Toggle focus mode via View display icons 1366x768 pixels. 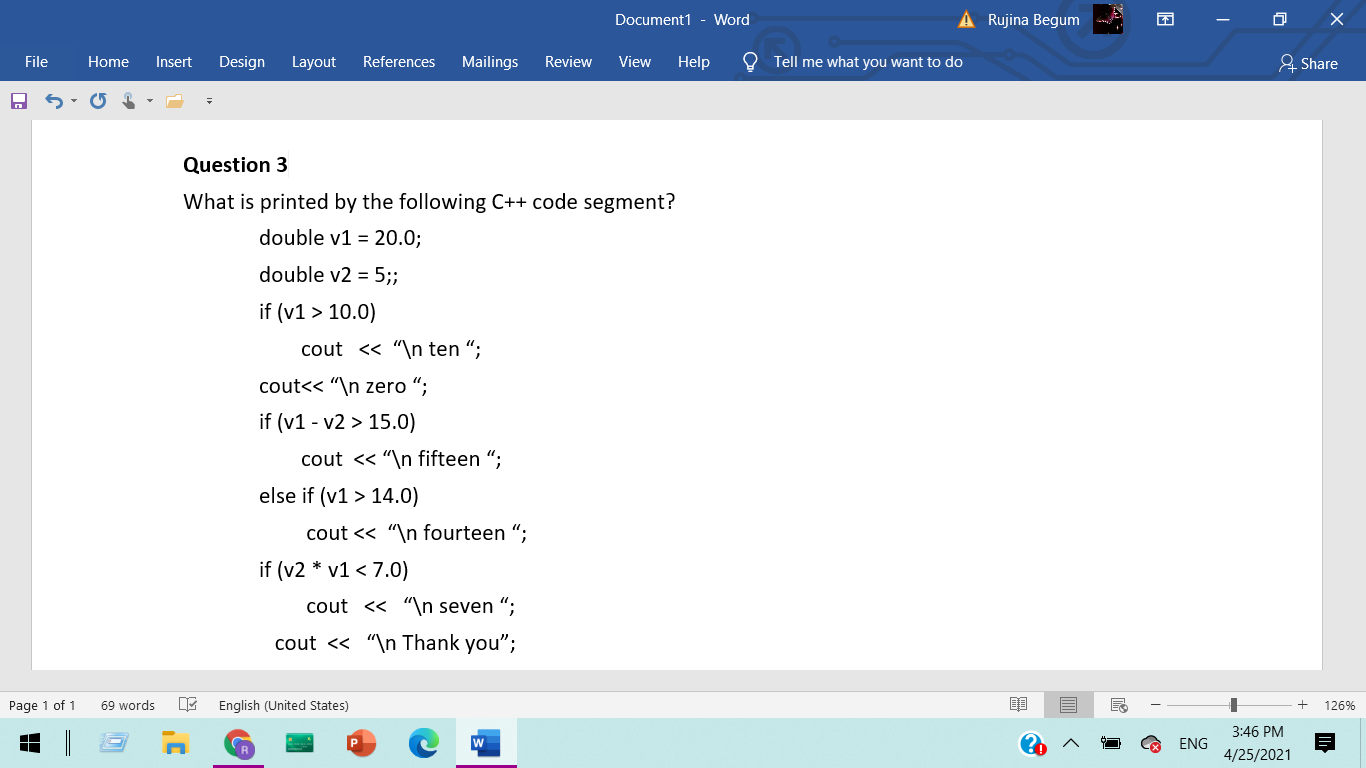tap(1067, 705)
